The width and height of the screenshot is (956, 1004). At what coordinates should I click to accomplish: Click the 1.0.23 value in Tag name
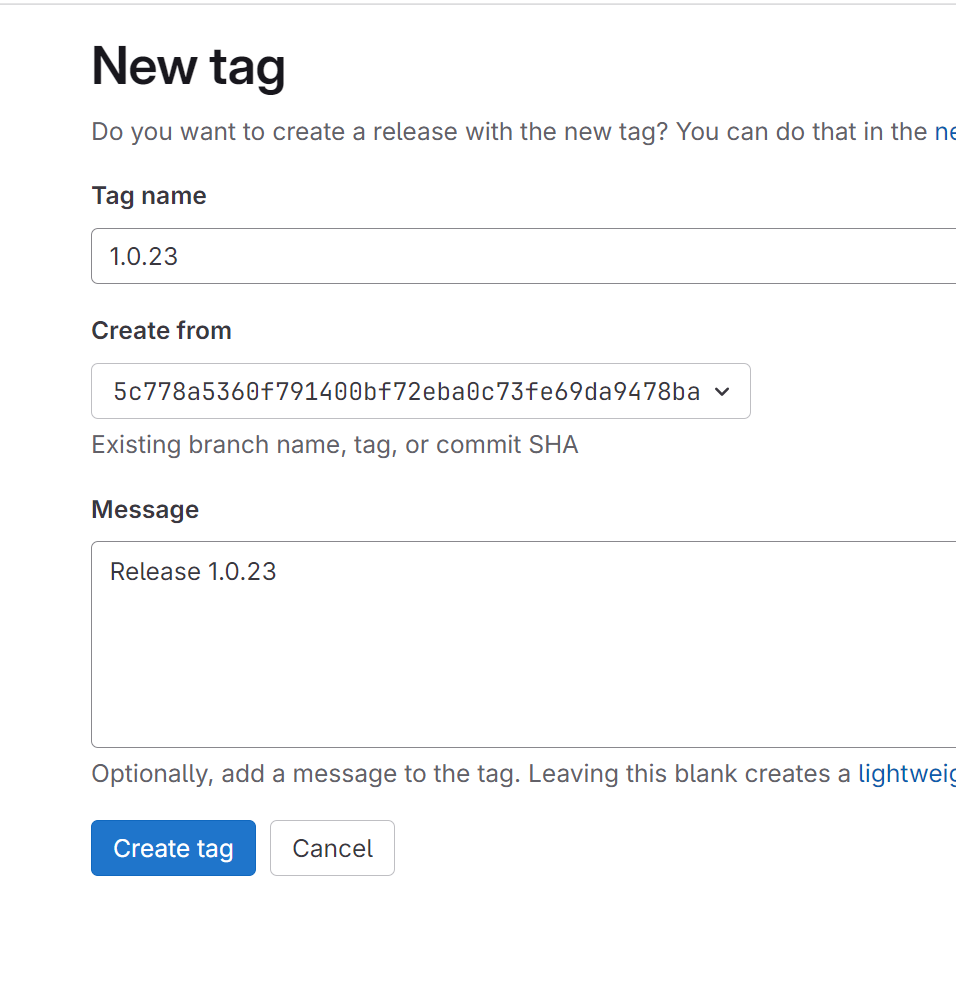144,257
